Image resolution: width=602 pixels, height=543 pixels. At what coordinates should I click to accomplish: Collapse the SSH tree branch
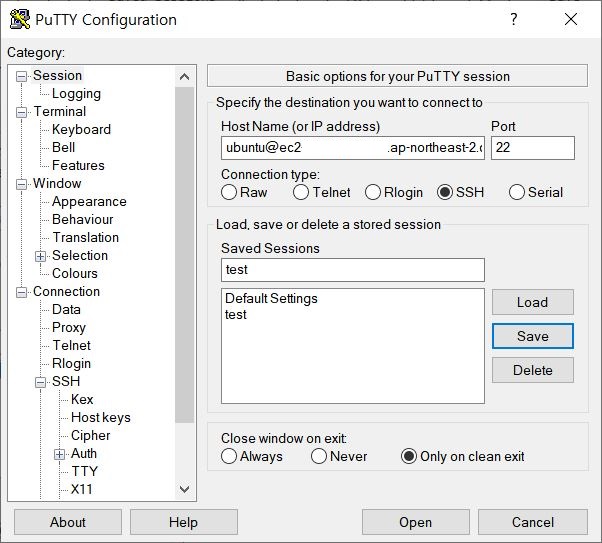coord(41,382)
